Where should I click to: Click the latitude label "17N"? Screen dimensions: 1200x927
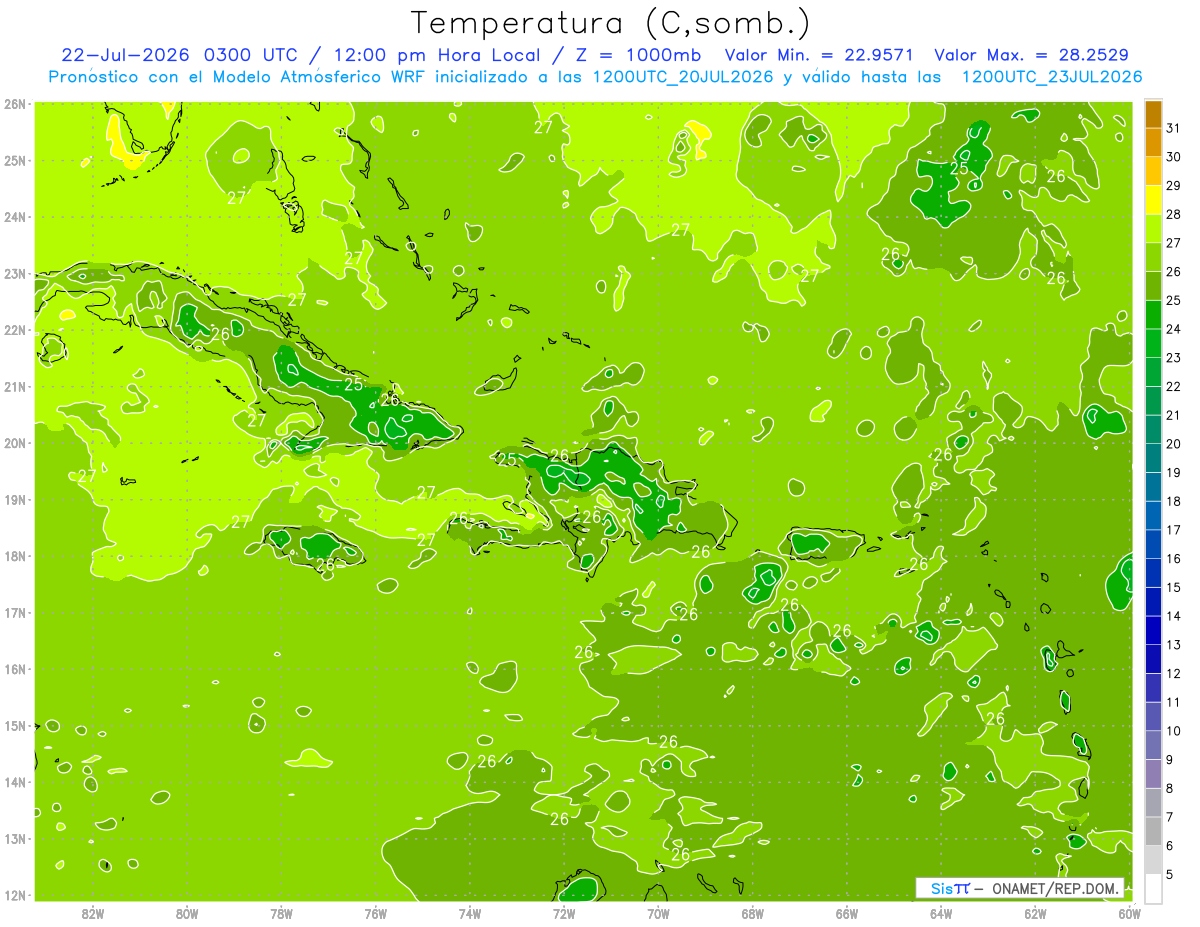point(15,613)
